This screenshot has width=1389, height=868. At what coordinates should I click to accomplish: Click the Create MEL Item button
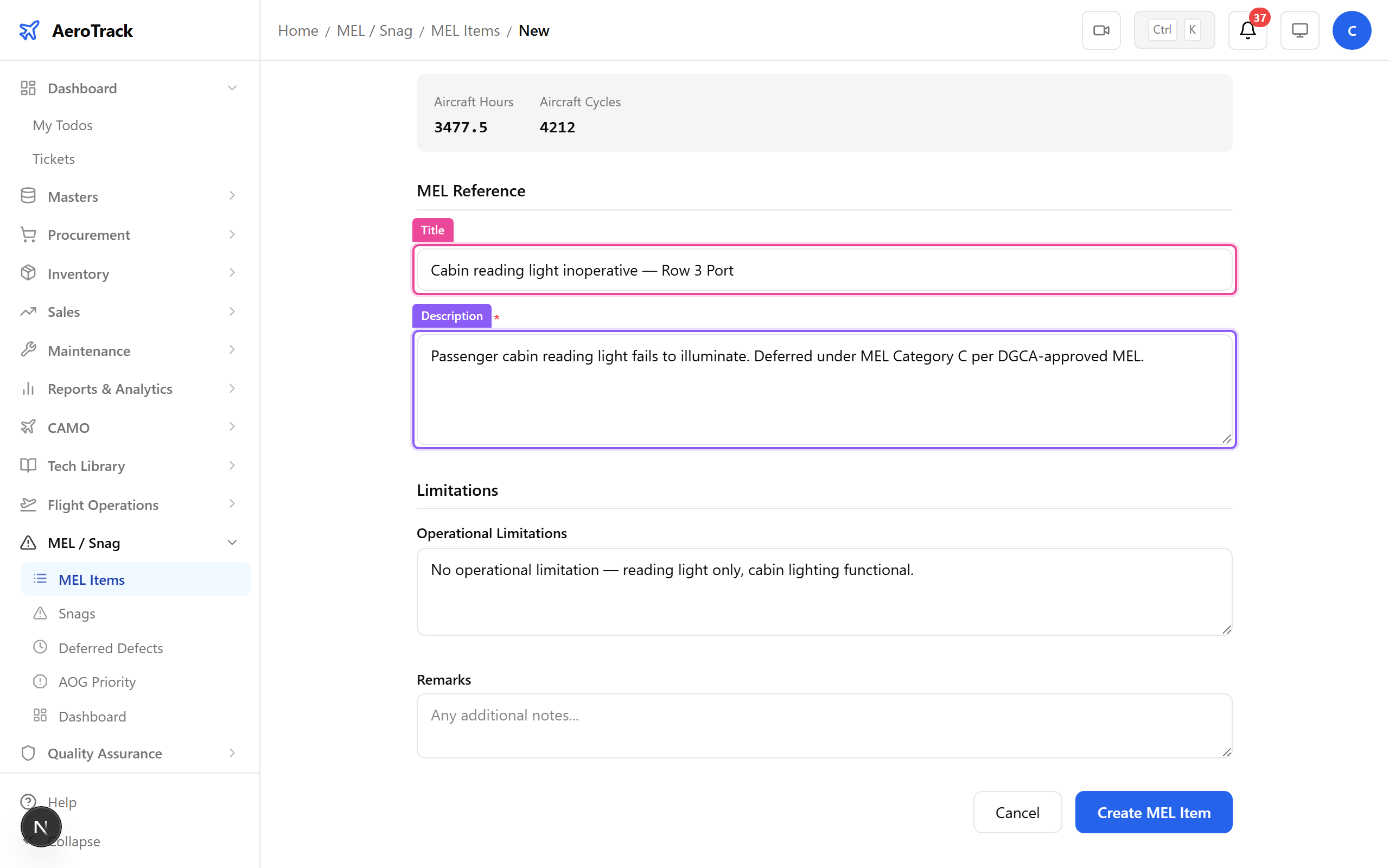click(1154, 812)
